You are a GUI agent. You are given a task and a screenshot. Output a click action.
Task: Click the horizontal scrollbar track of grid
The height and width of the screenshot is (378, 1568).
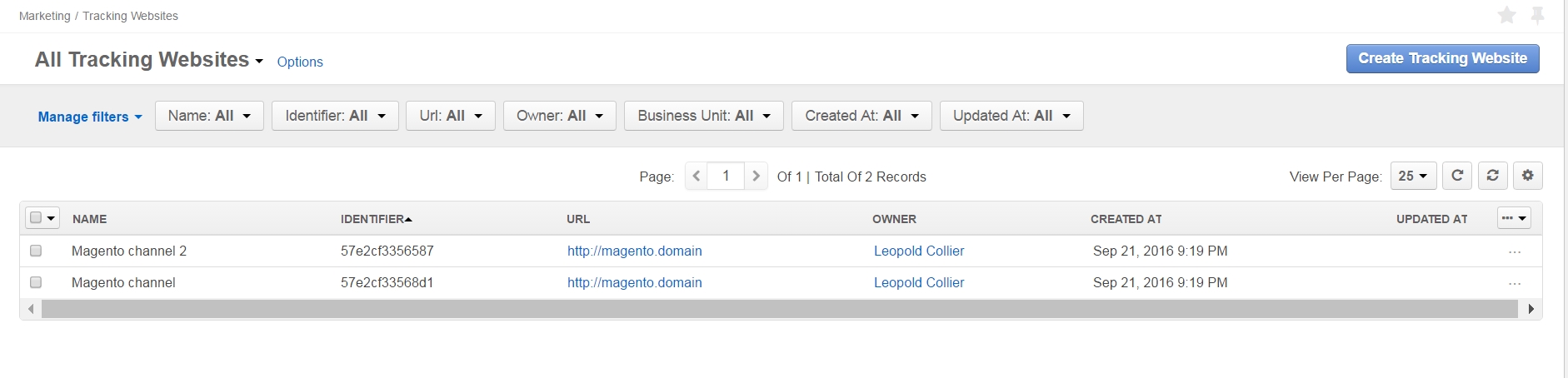click(x=779, y=309)
